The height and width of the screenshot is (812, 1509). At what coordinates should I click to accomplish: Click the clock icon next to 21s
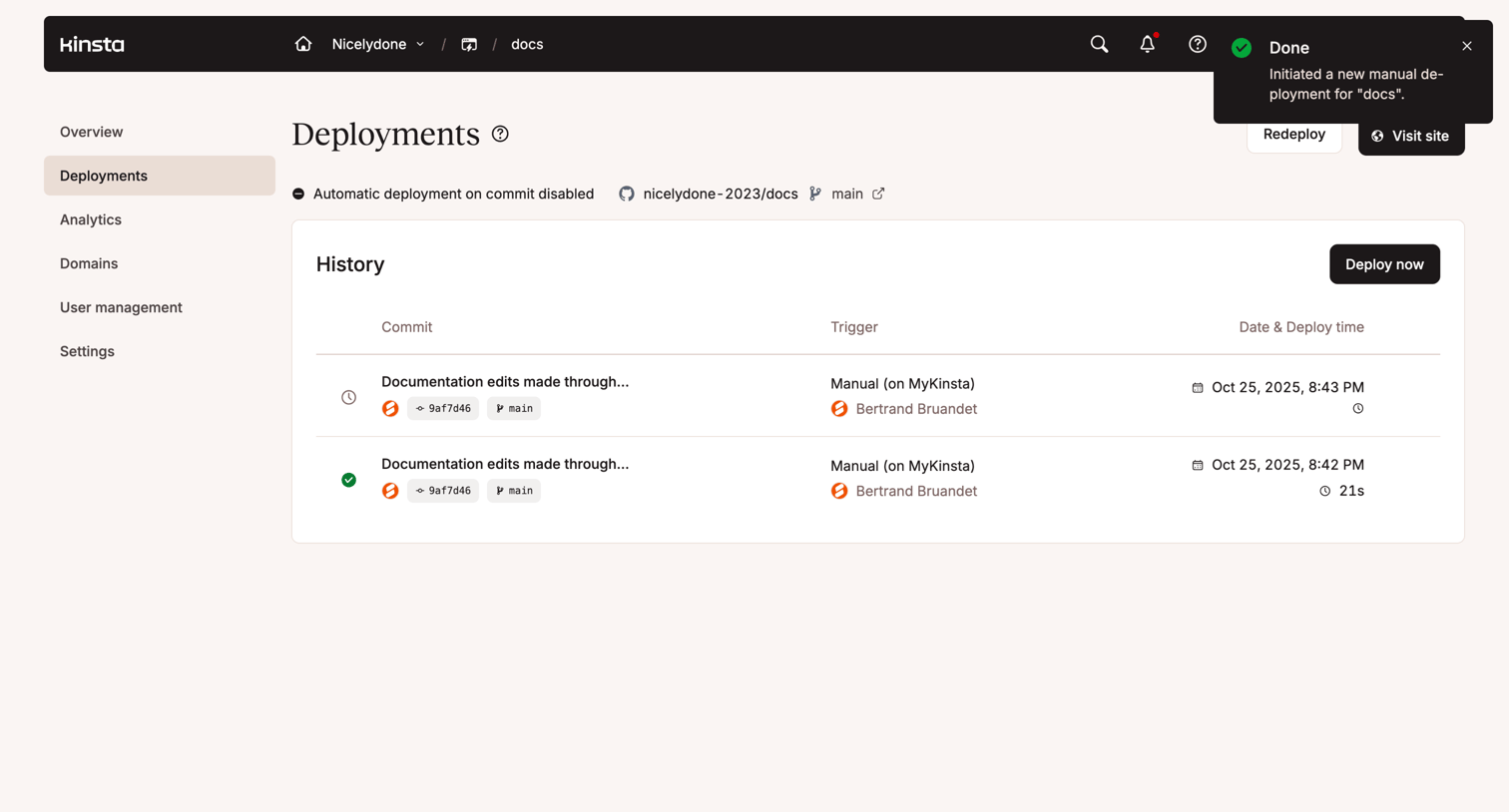click(x=1325, y=491)
